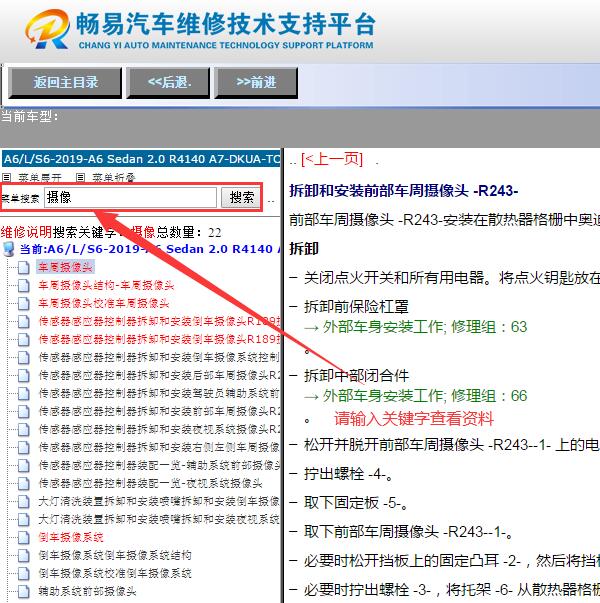Open document icon beside 车周摄像头校准车周摄像头
The height and width of the screenshot is (603, 600).
coord(23,303)
